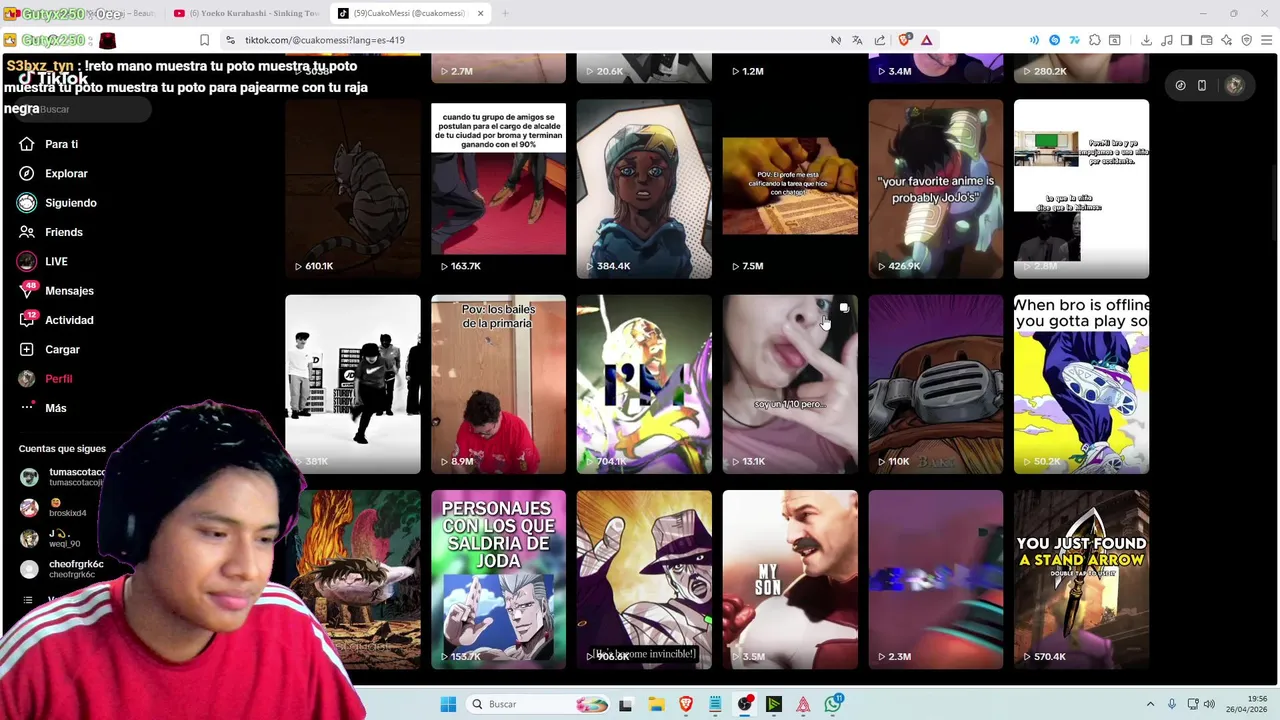Open the Leo AI sparkle icon

[1226, 40]
